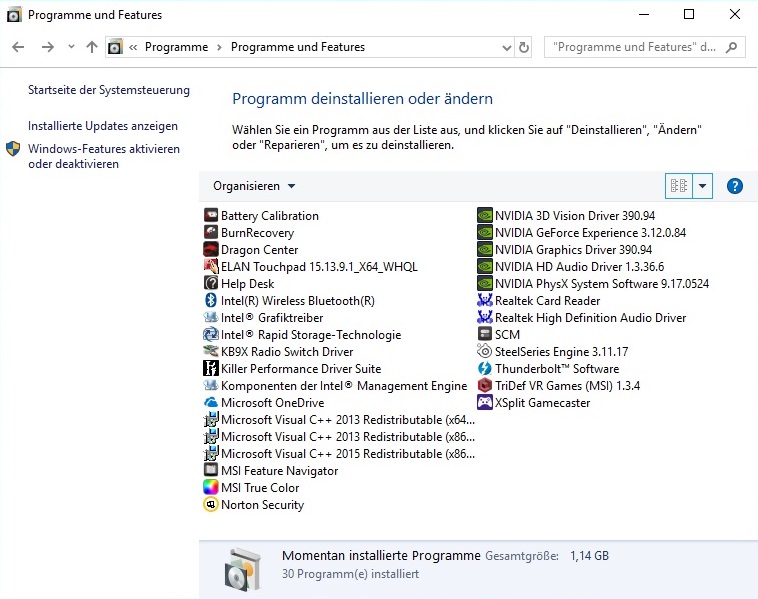
Task: Click the Realtek Card Reader icon
Action: click(x=484, y=300)
